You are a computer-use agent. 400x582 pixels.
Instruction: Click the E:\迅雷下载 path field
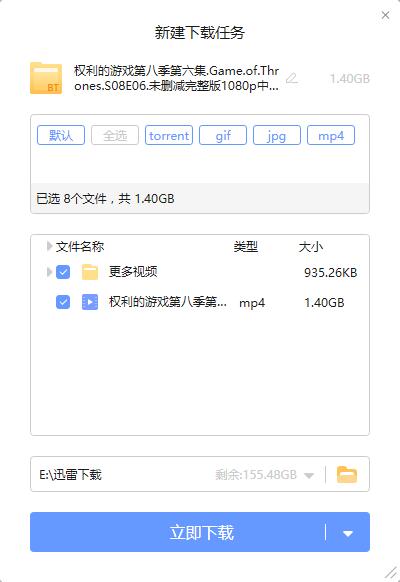coord(122,474)
